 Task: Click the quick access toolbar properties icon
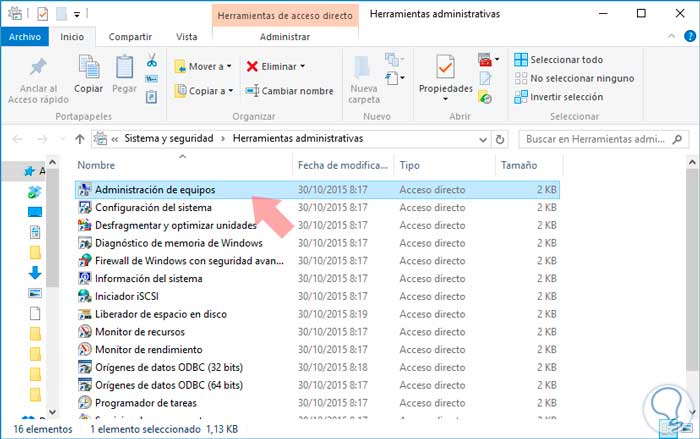tap(42, 14)
